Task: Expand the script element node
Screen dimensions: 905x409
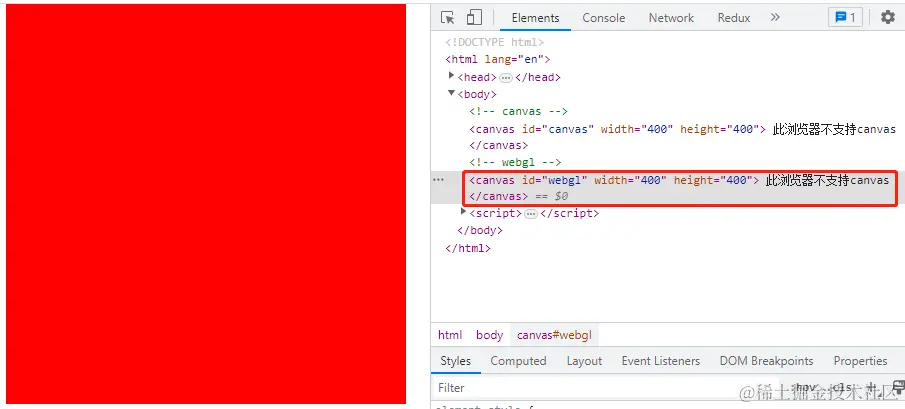Action: tap(463, 212)
